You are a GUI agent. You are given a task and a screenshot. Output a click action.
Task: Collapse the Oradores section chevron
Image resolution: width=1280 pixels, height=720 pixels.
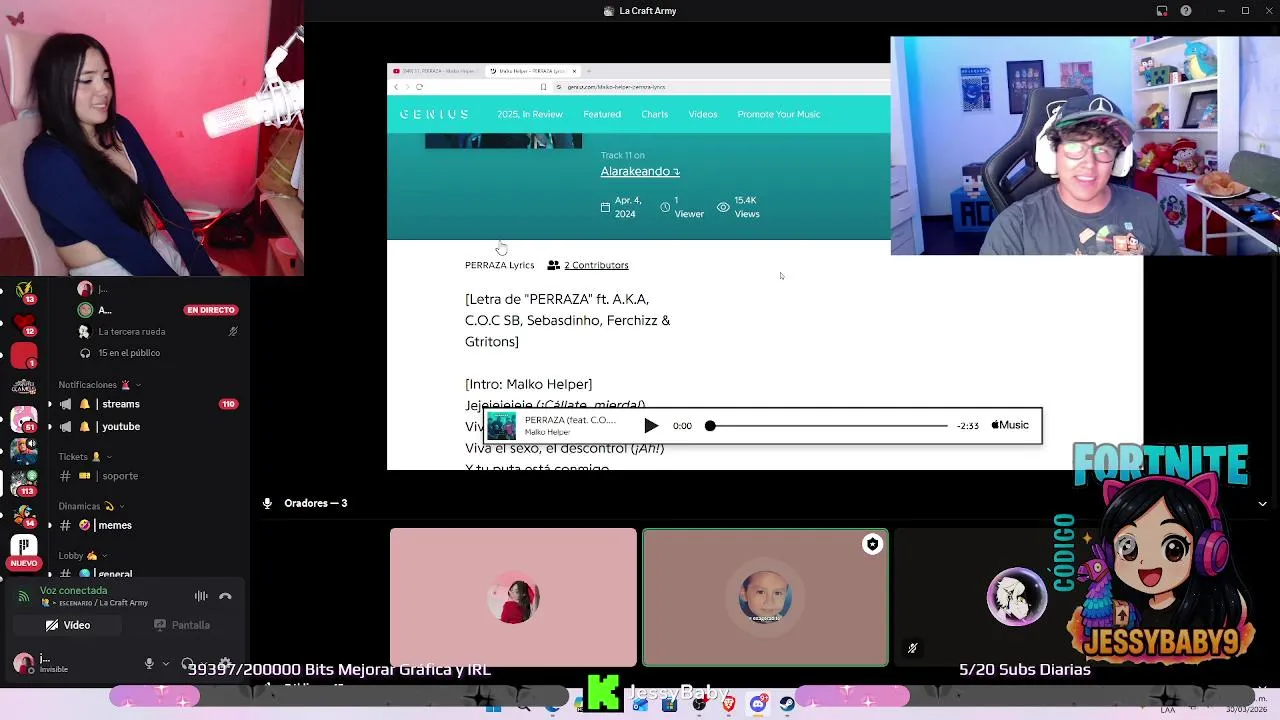coord(1262,503)
